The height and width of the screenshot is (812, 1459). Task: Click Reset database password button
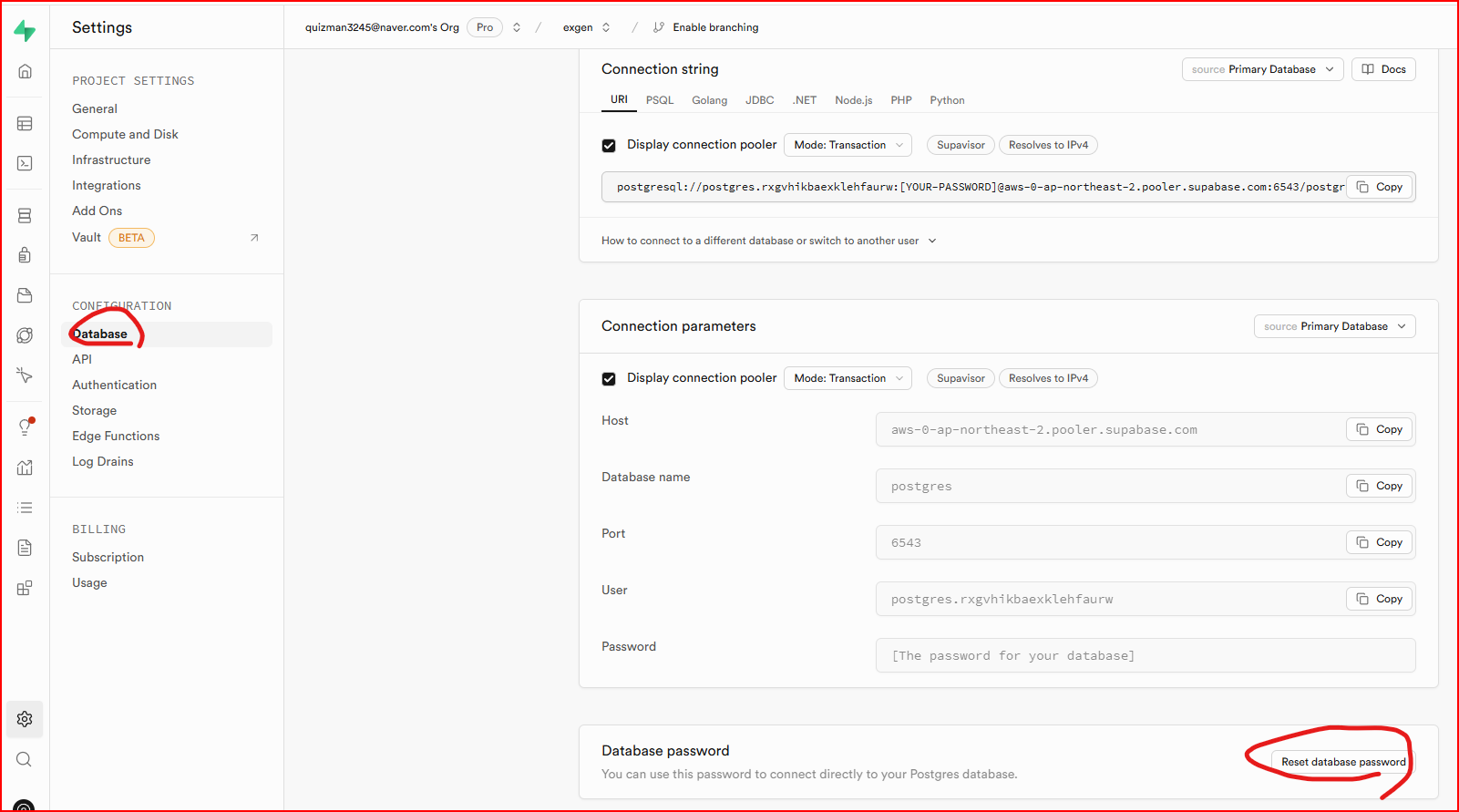pos(1343,762)
